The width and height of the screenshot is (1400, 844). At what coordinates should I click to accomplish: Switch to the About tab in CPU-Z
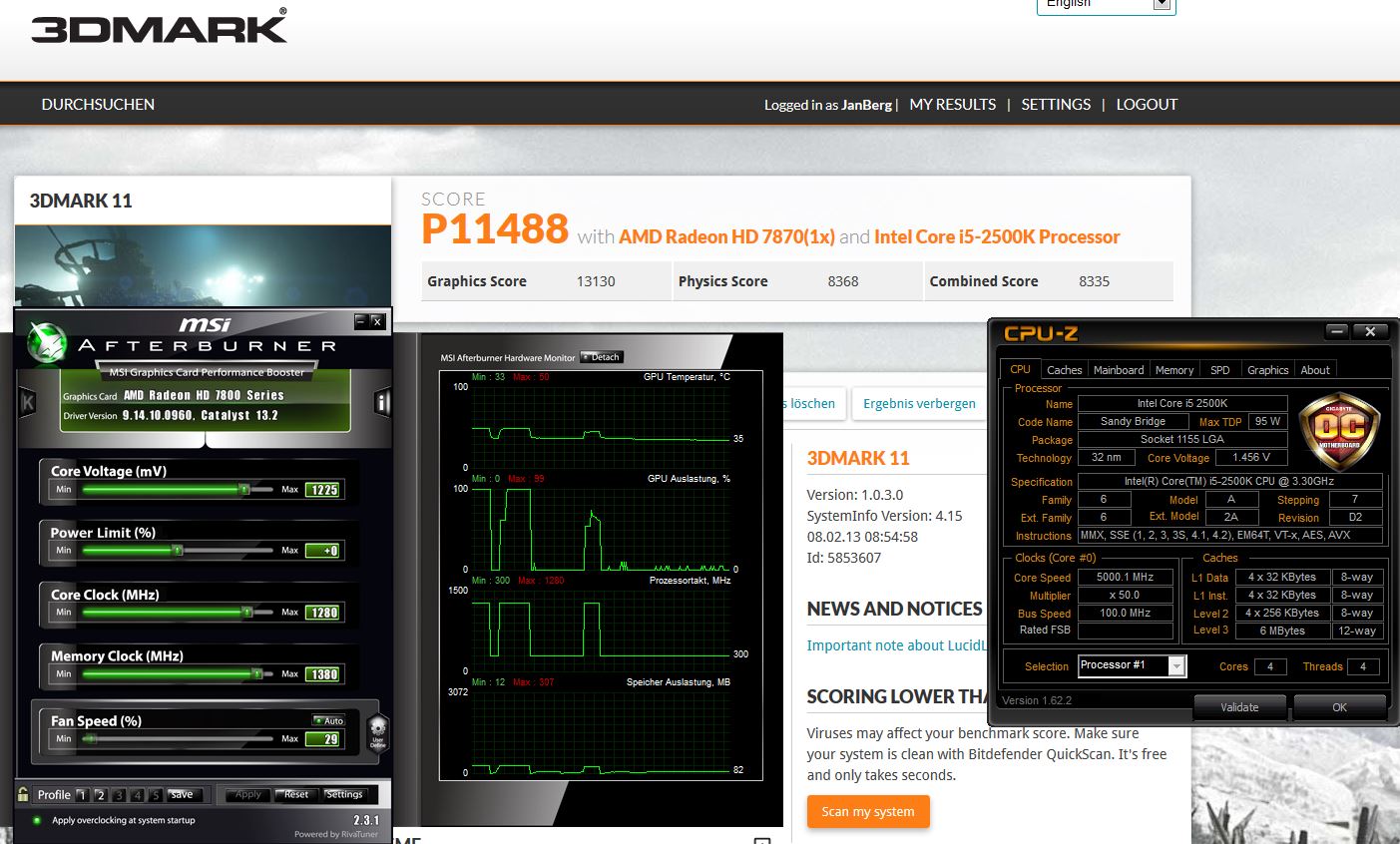[x=1315, y=370]
